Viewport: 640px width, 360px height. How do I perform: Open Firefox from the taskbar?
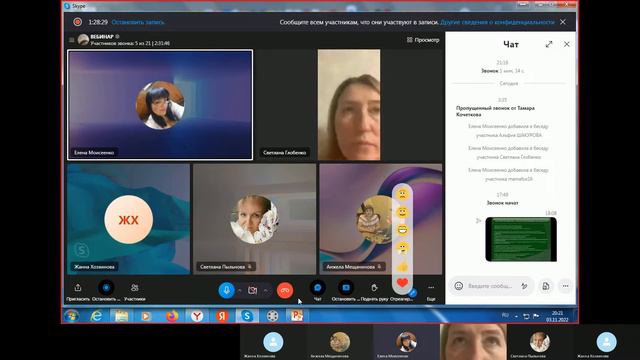point(172,316)
